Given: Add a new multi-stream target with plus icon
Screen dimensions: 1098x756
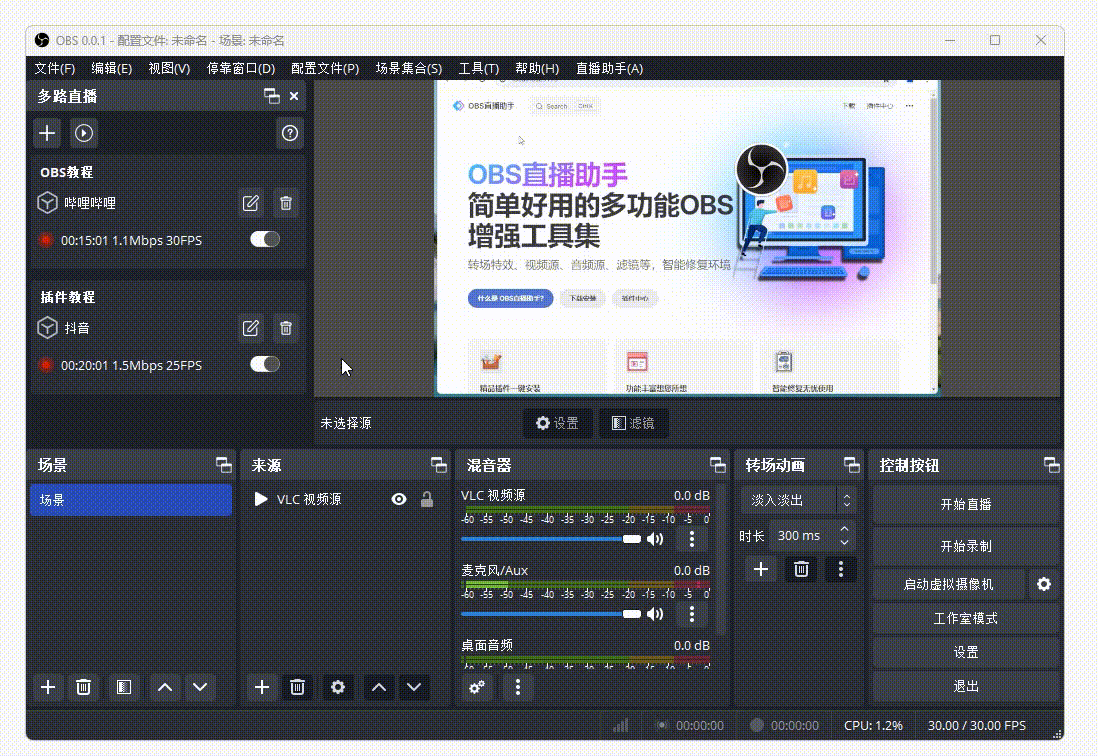Looking at the screenshot, I should tap(47, 133).
